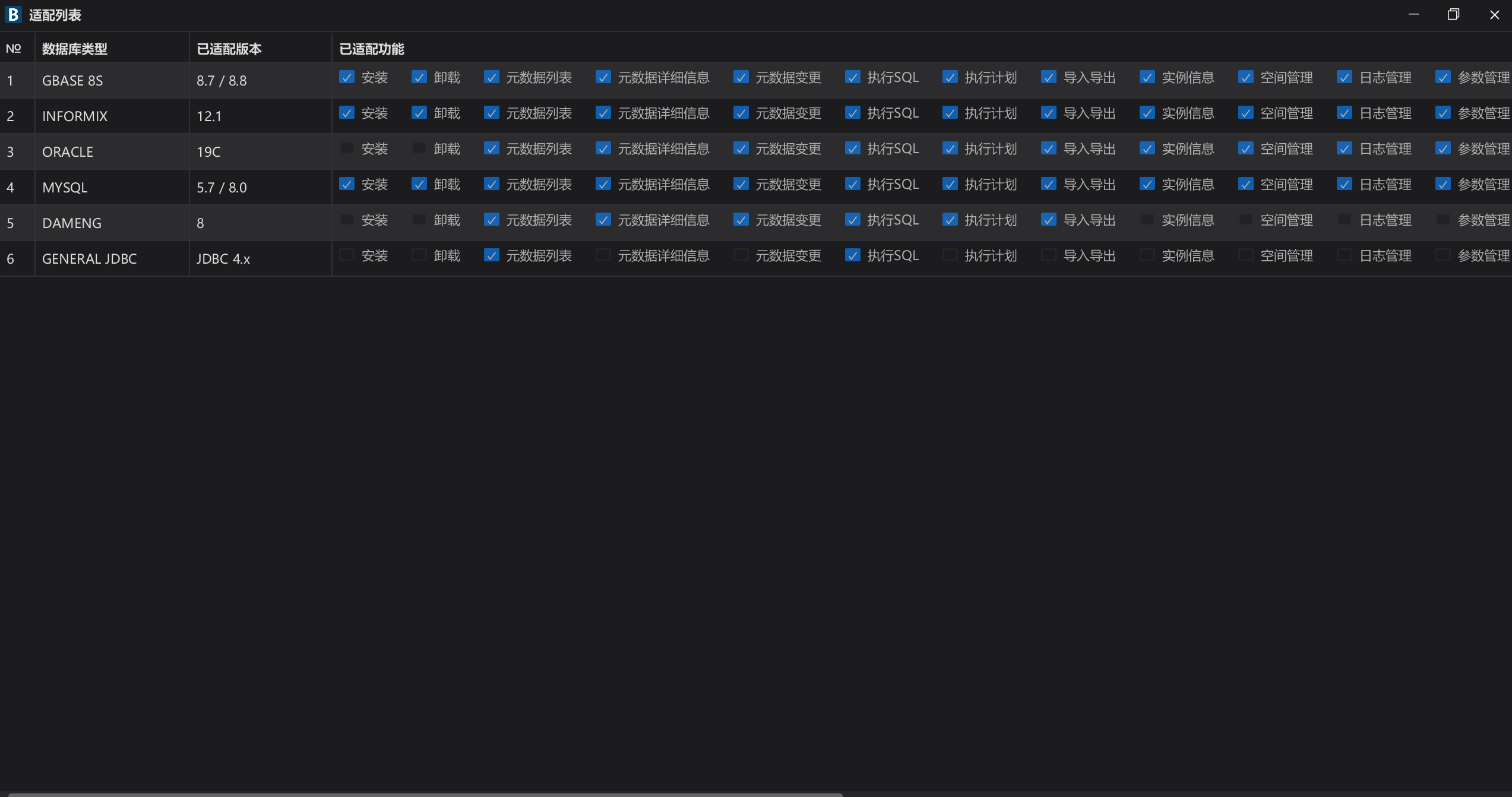Toggle 实例信息 checkbox for DAMENG

[1147, 220]
